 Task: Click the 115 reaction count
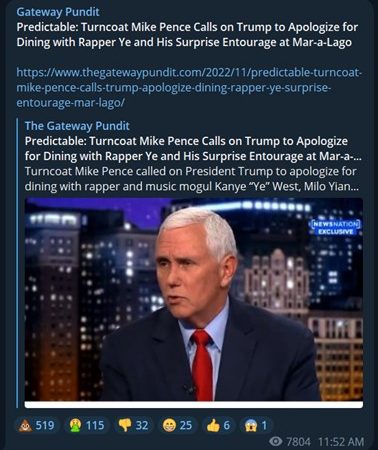95,425
